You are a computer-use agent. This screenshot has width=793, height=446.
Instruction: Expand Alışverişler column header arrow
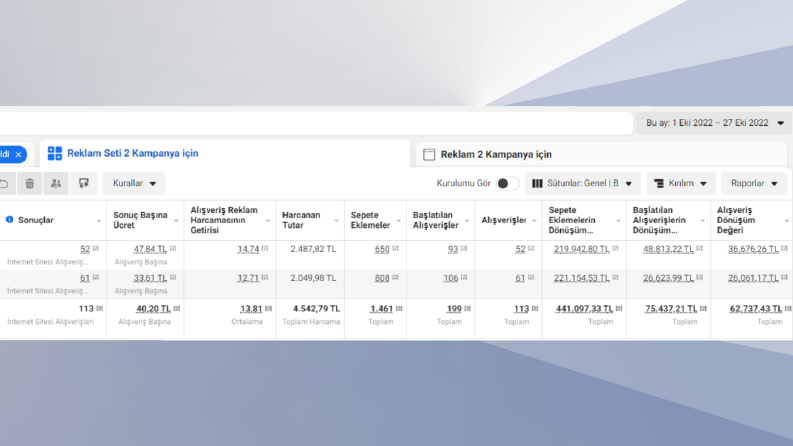coord(534,220)
